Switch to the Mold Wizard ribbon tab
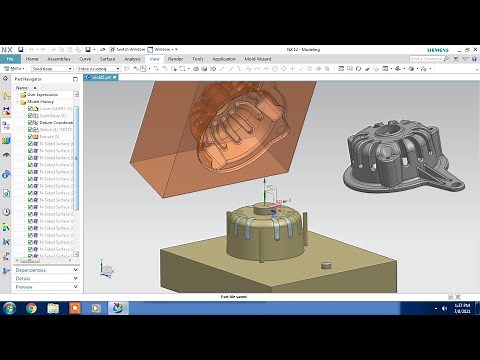480x360 pixels. tap(258, 59)
